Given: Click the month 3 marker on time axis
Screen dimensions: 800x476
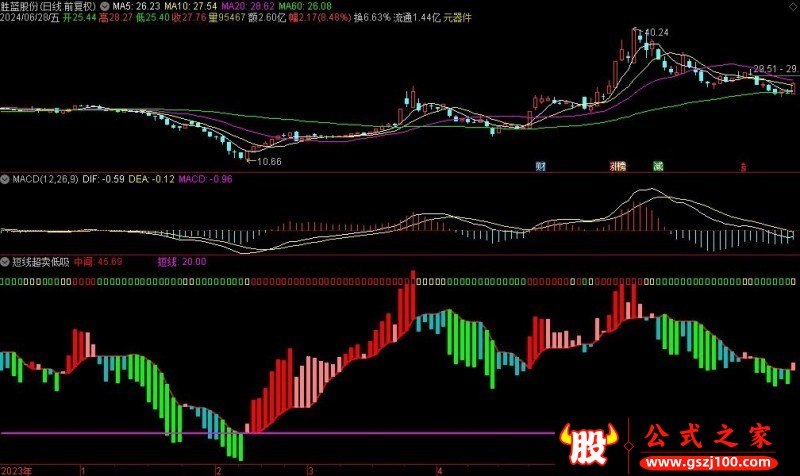Looking at the screenshot, I should tap(310, 470).
